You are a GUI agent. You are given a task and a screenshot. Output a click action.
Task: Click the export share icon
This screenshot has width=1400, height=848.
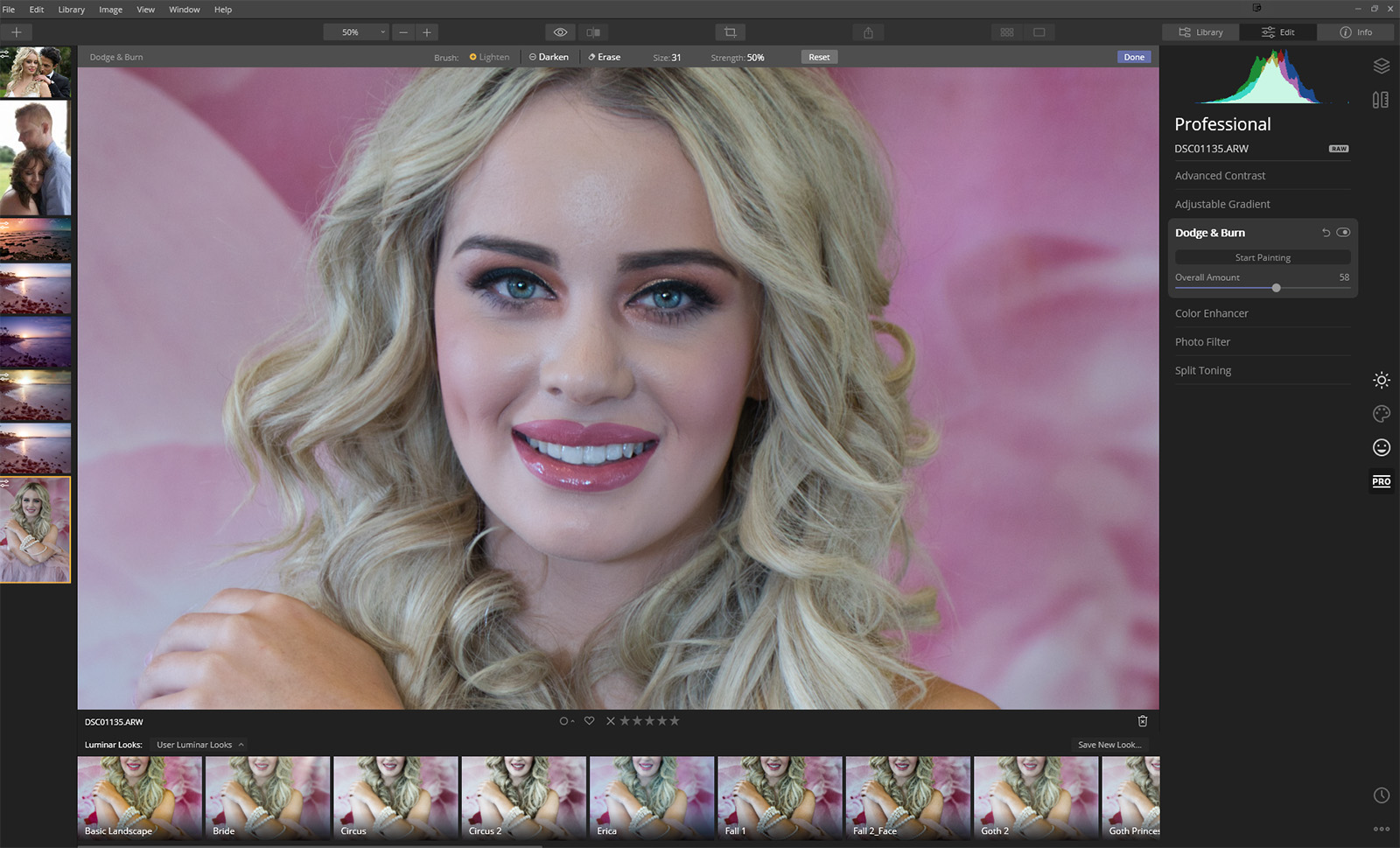click(x=868, y=32)
